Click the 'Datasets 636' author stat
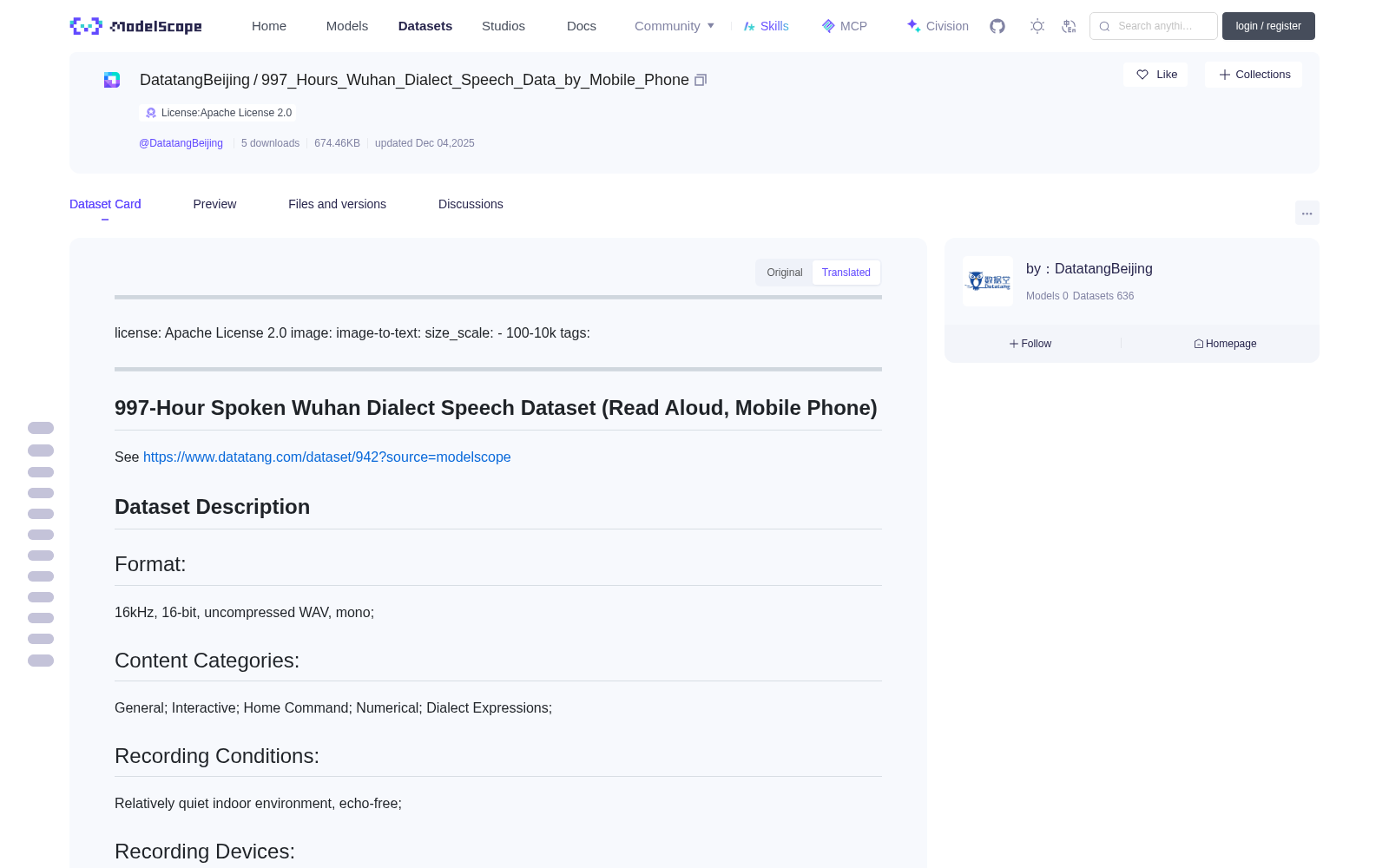The image size is (1389, 868). [1103, 296]
